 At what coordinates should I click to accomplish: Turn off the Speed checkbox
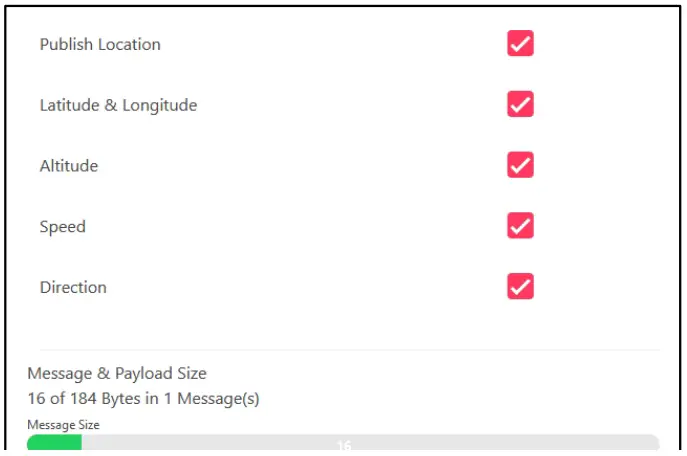(520, 226)
